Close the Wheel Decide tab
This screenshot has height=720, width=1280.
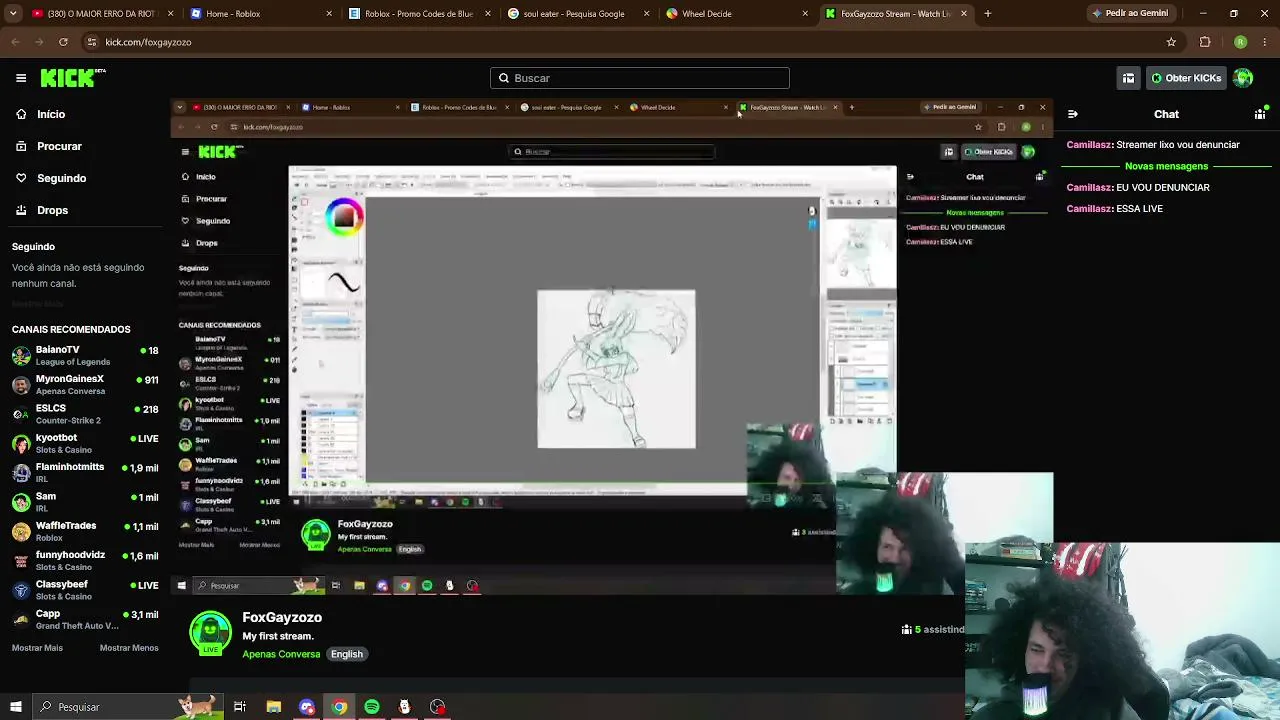[805, 14]
